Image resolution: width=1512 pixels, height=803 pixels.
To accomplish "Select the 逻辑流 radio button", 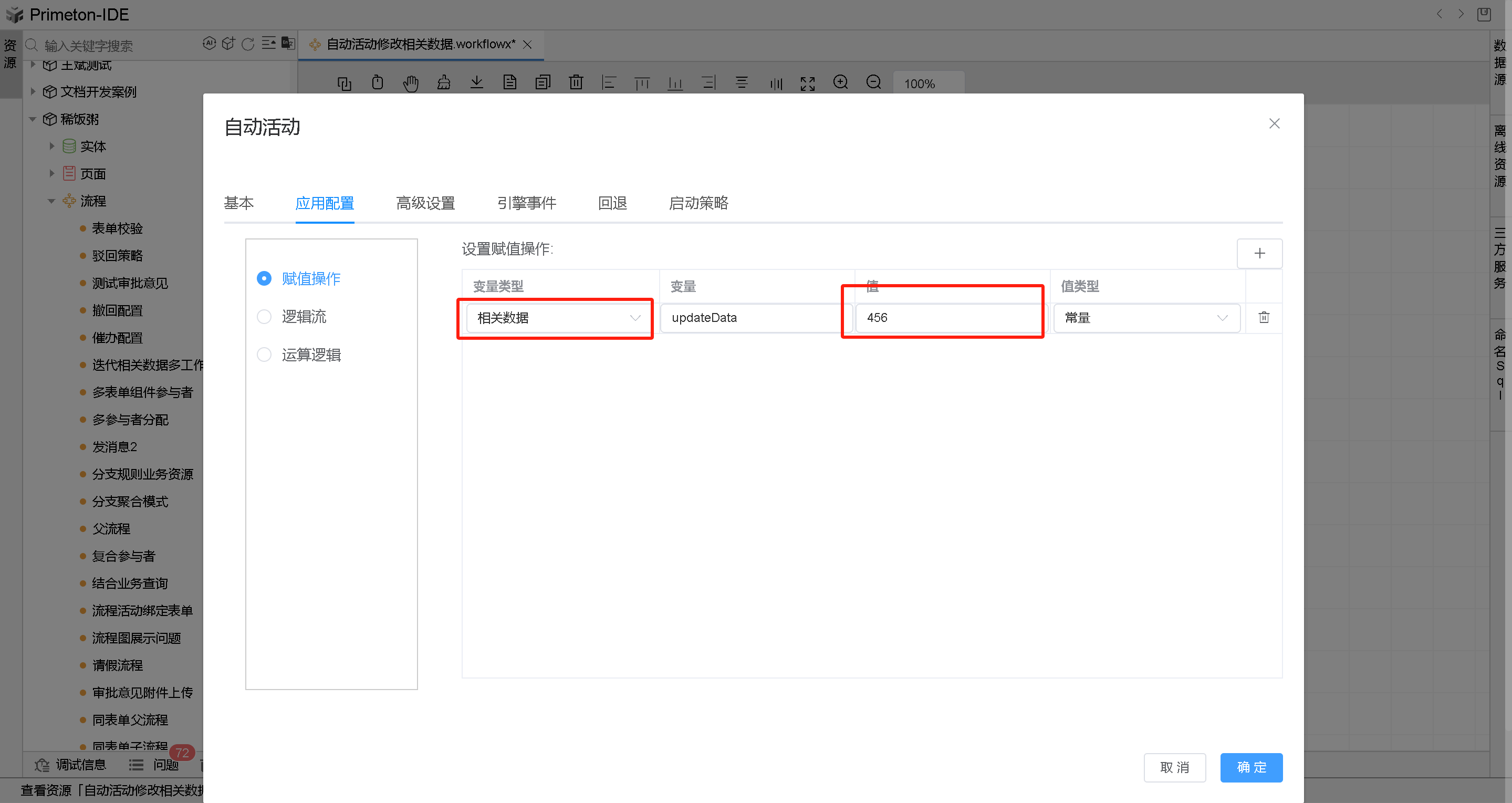I will point(264,316).
